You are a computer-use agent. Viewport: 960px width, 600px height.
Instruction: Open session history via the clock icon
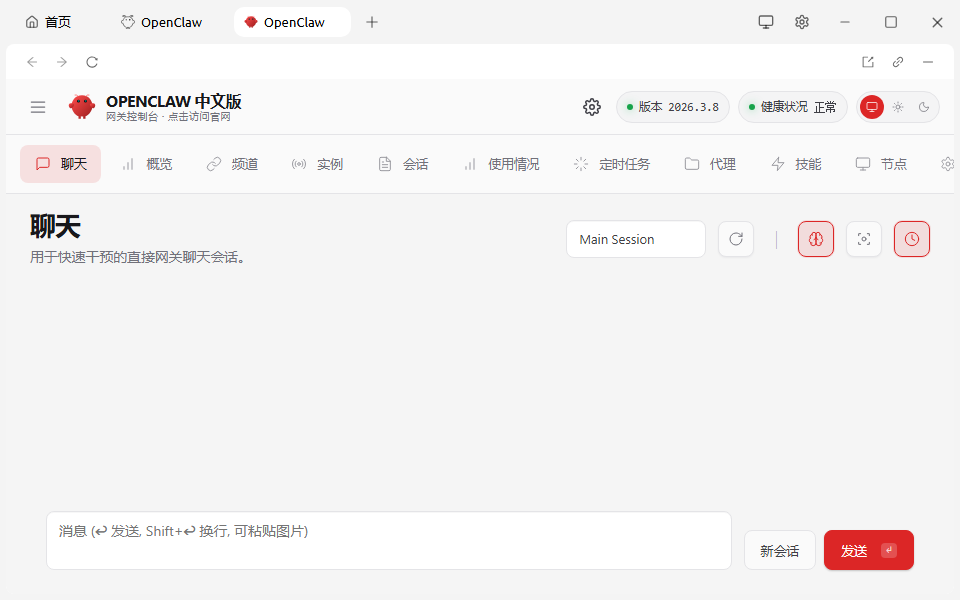pos(911,239)
